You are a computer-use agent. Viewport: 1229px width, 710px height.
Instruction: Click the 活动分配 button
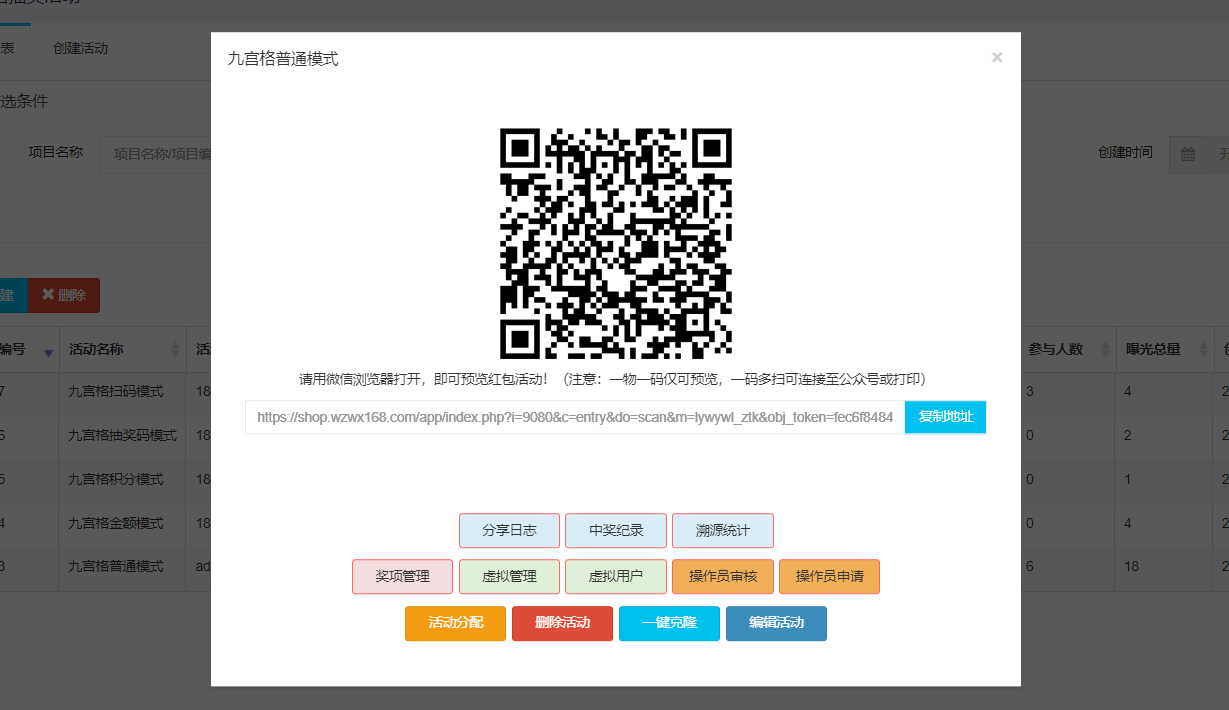455,623
